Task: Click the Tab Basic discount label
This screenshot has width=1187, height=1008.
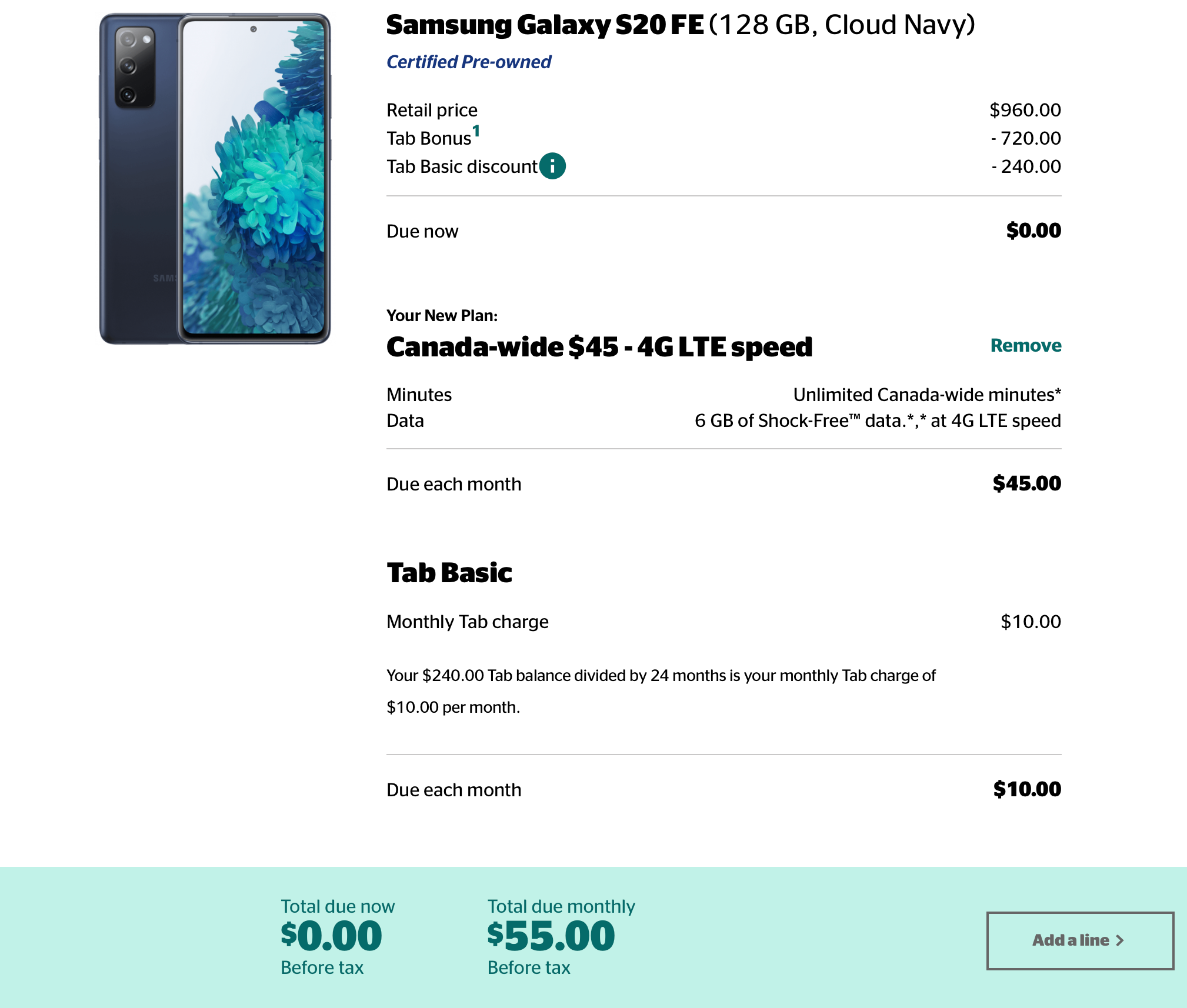Action: point(462,166)
